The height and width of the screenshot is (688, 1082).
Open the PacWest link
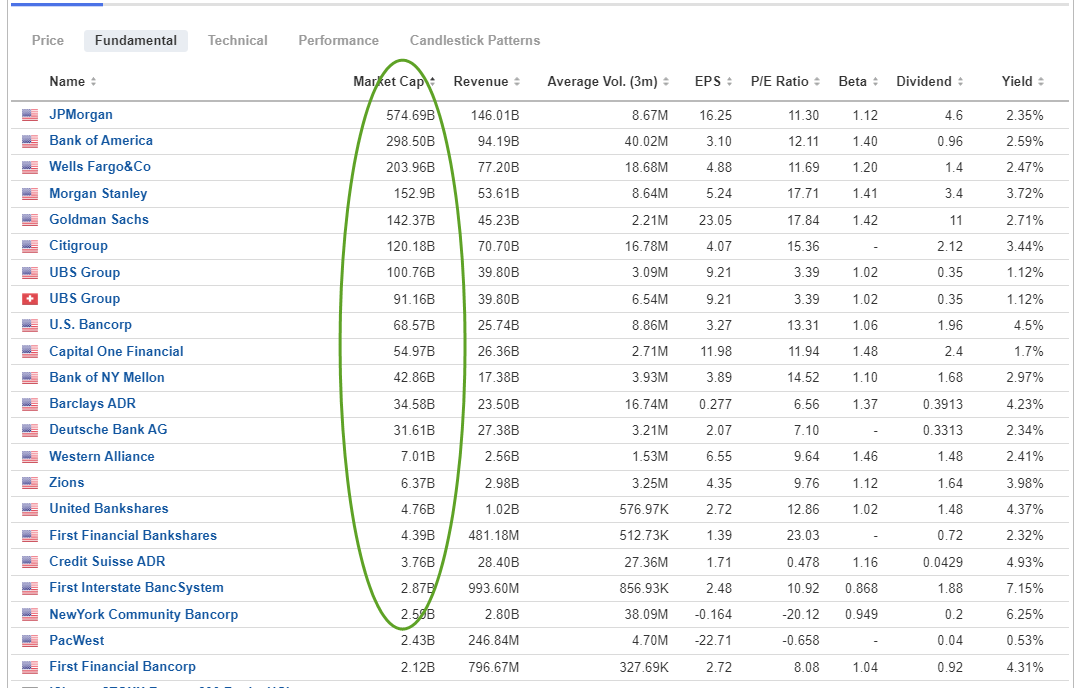77,640
